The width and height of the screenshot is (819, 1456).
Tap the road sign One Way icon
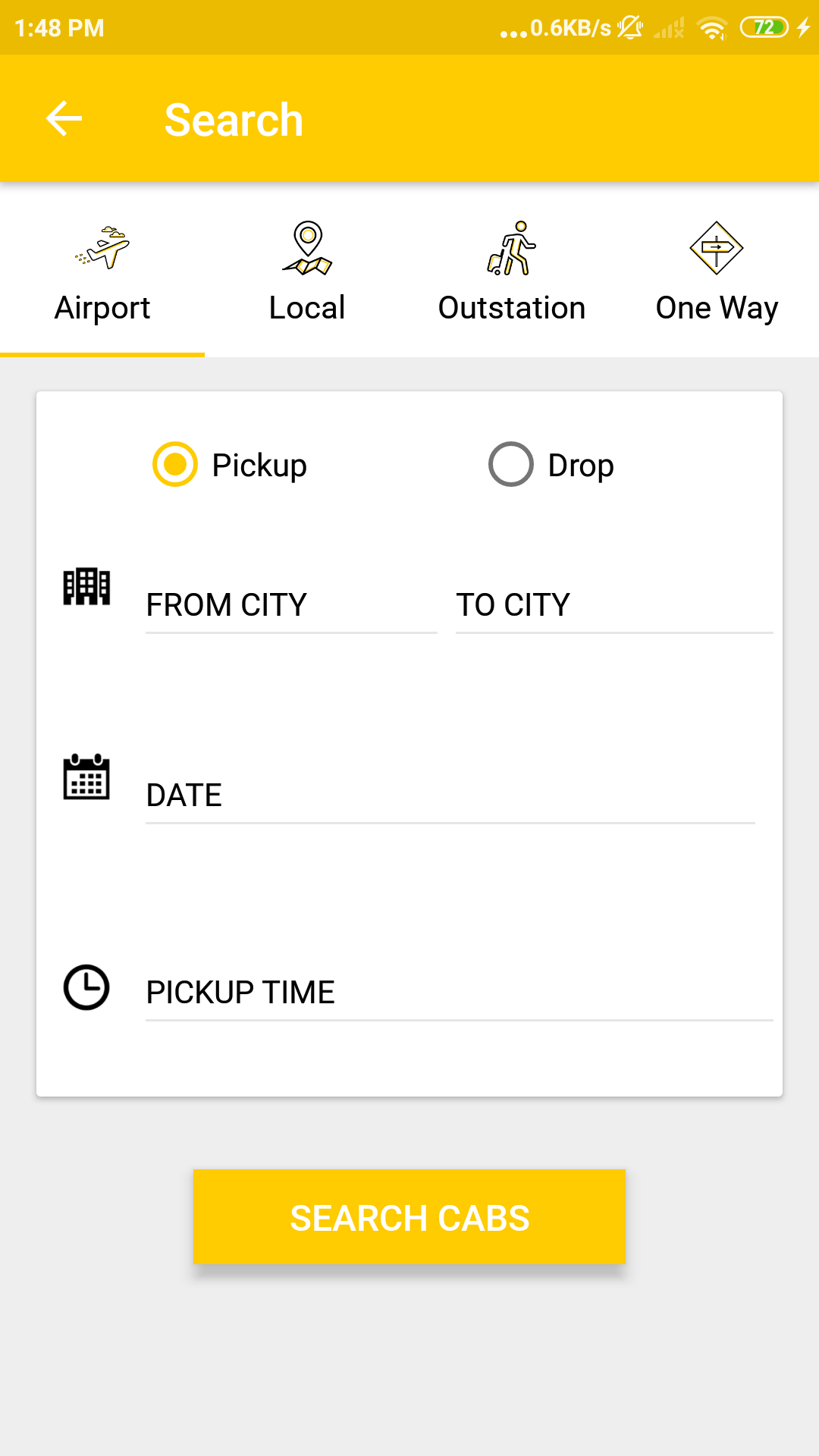pyautogui.click(x=717, y=247)
